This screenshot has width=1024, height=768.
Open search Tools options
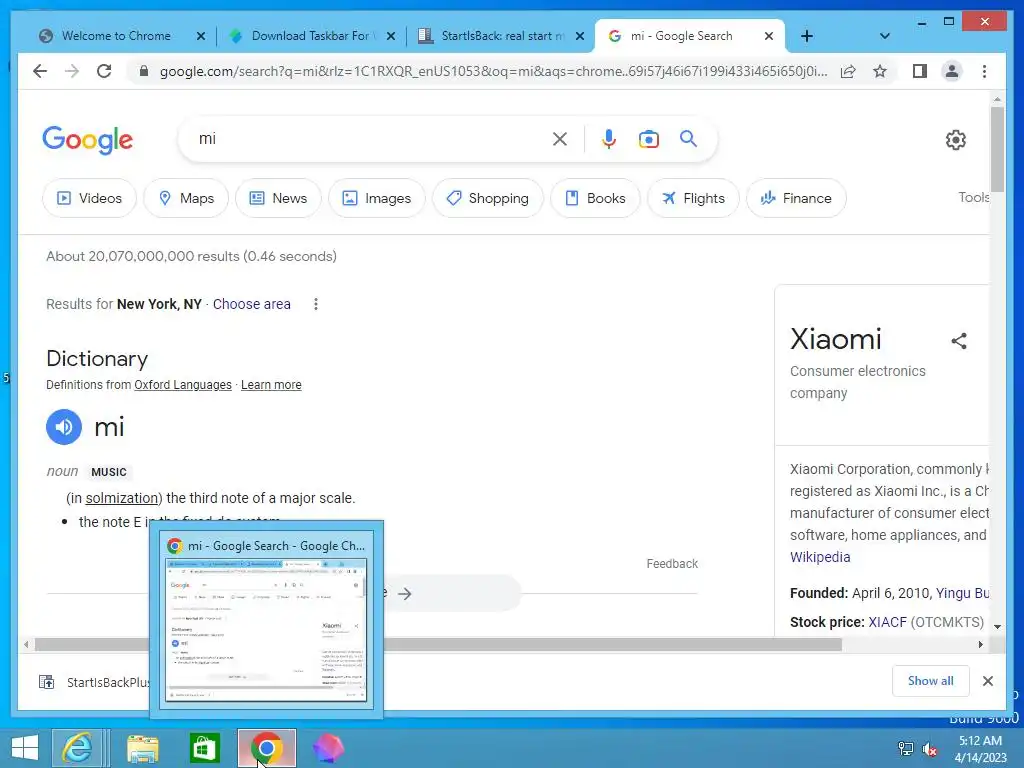coord(973,197)
